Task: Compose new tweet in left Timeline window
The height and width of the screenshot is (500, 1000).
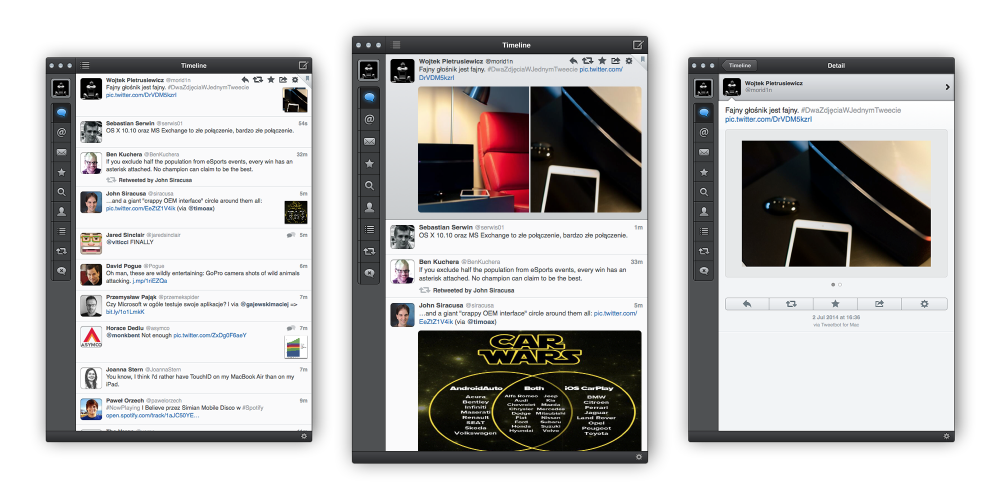Action: point(304,65)
